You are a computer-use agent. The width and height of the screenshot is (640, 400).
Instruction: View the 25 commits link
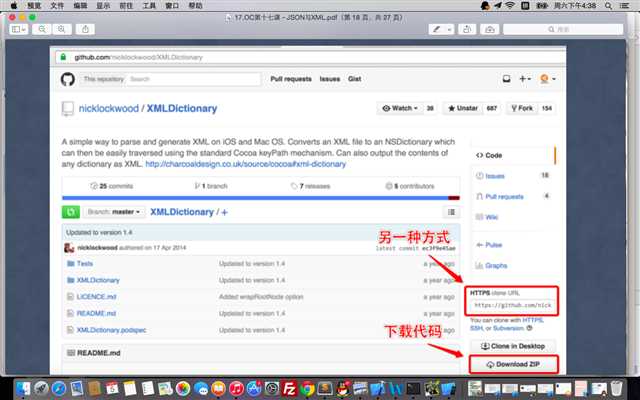112,186
